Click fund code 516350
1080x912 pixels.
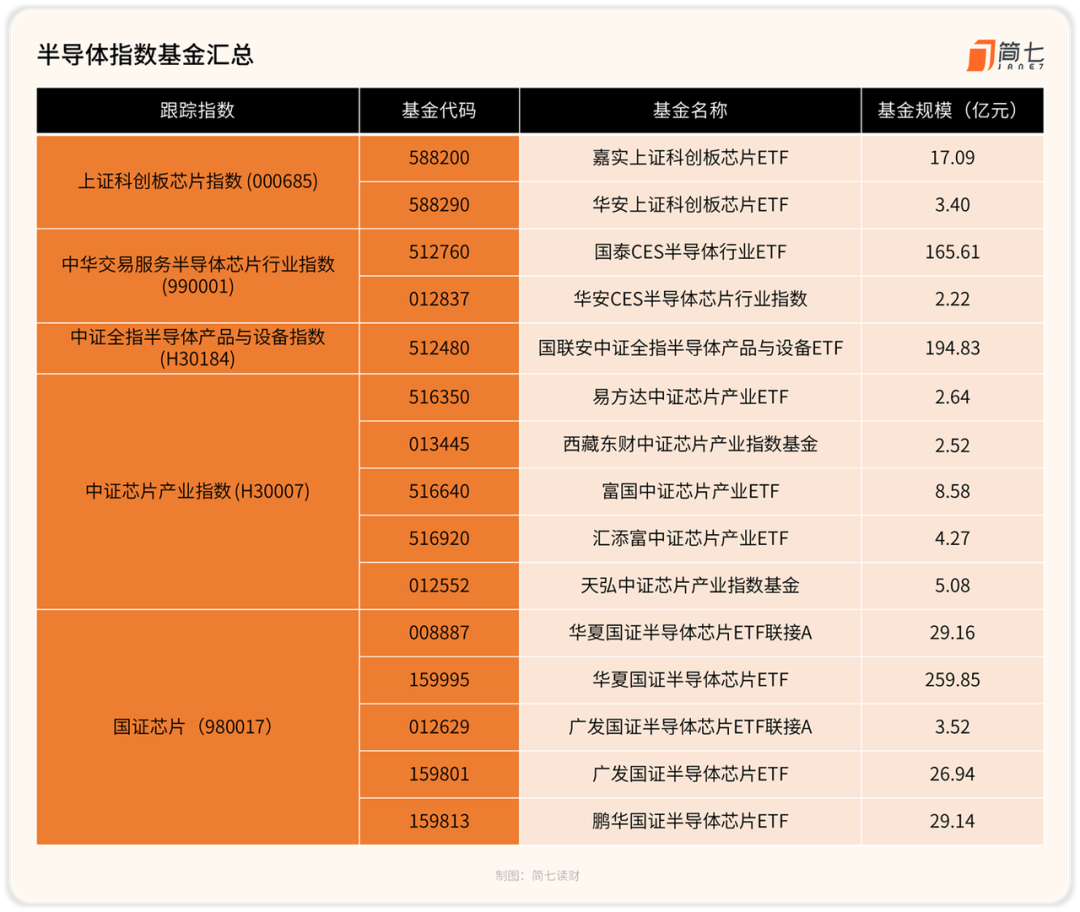[439, 397]
